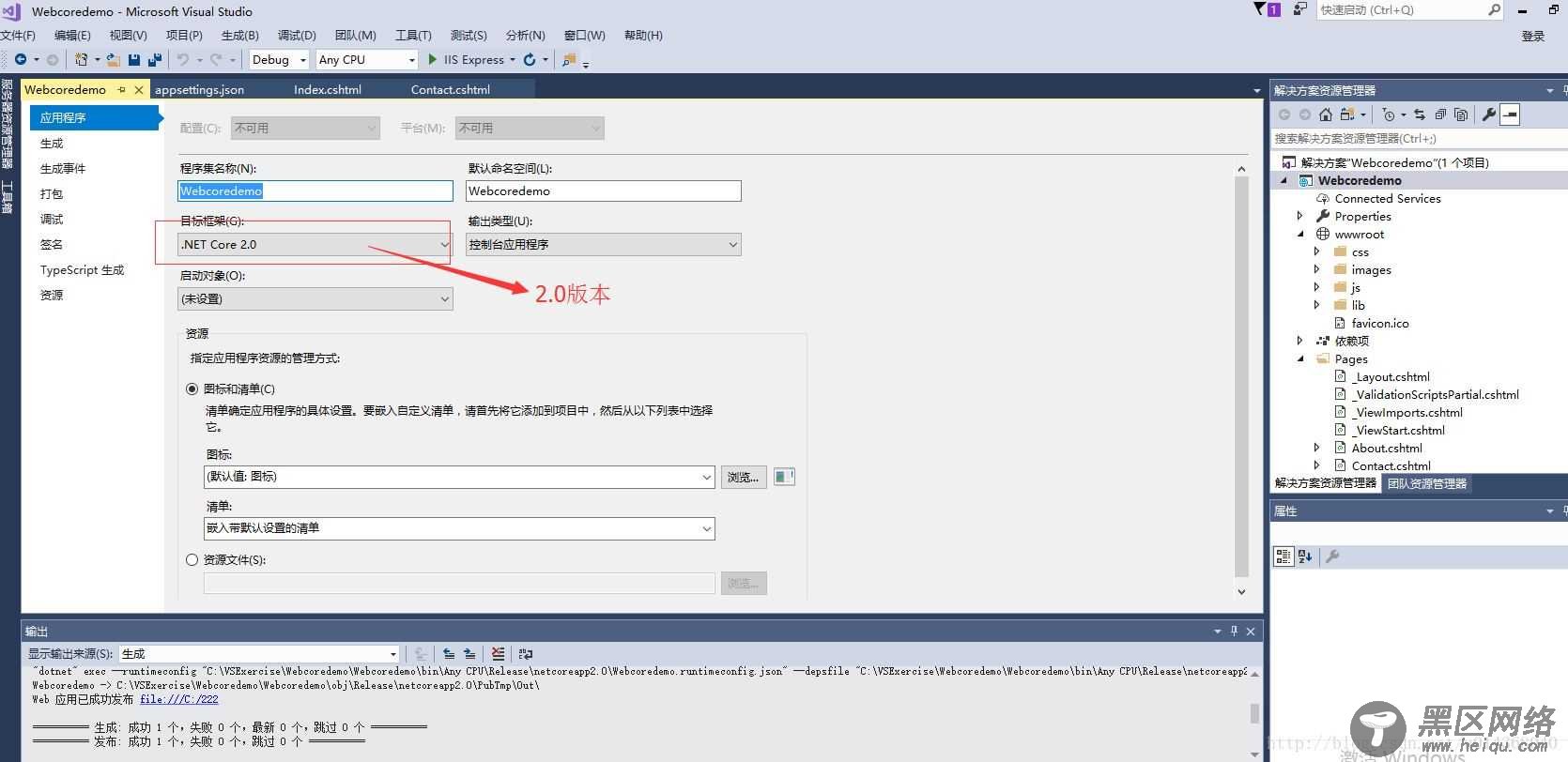
Task: Clear all Output panel text
Action: 498,654
